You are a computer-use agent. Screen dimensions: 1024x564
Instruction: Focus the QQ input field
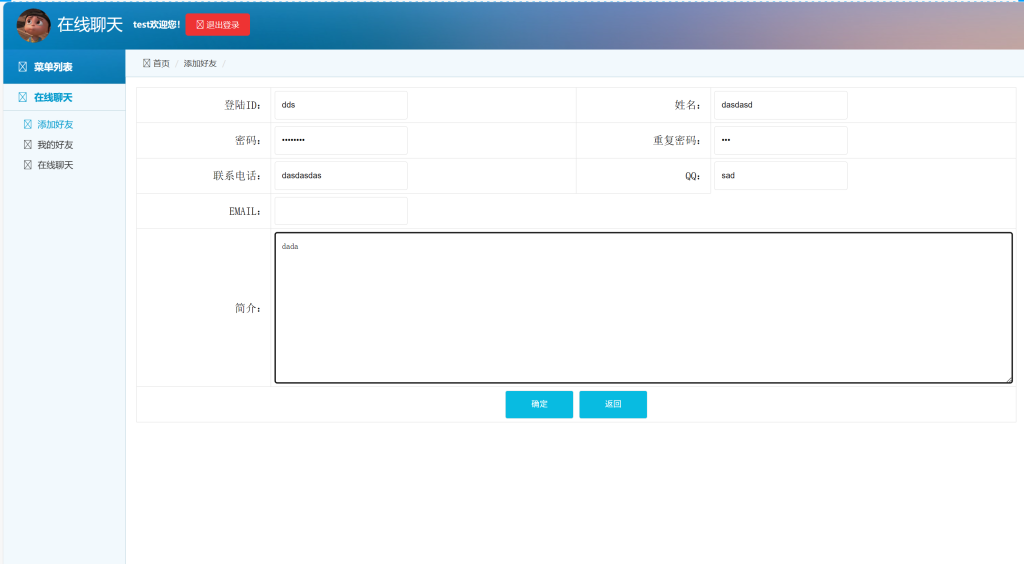pyautogui.click(x=780, y=176)
